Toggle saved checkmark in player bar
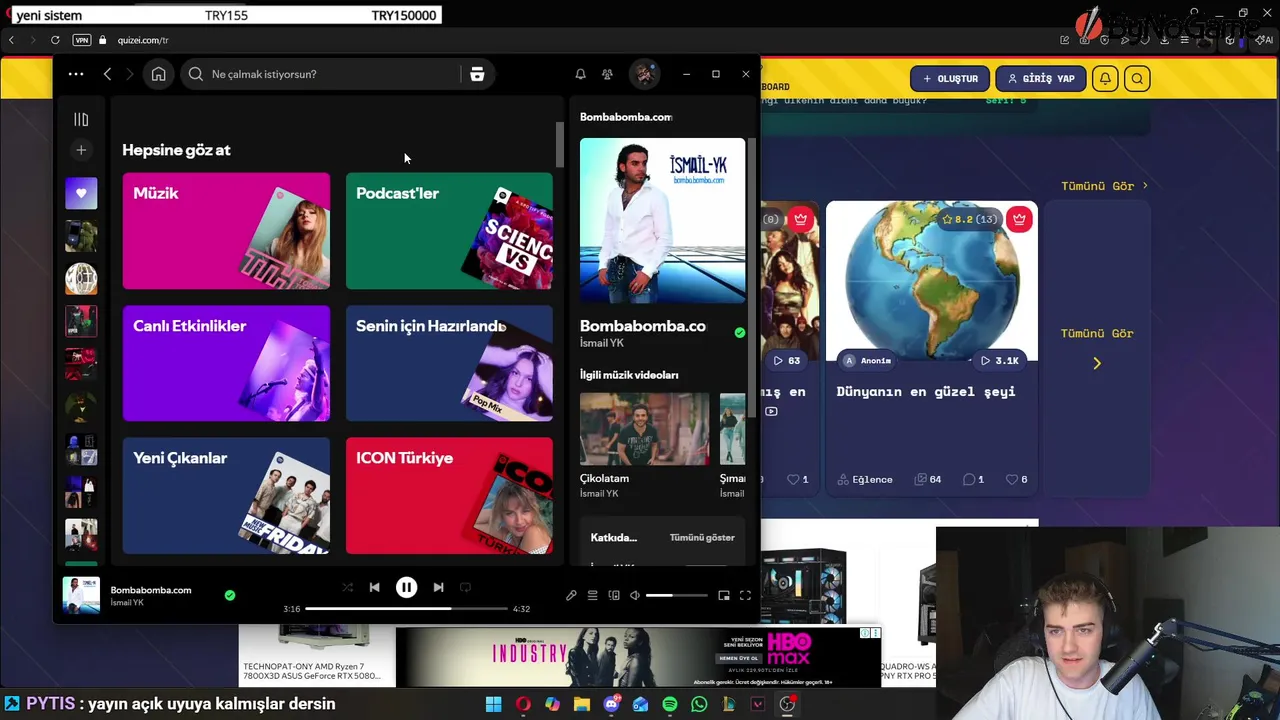The image size is (1280, 720). pyautogui.click(x=230, y=595)
